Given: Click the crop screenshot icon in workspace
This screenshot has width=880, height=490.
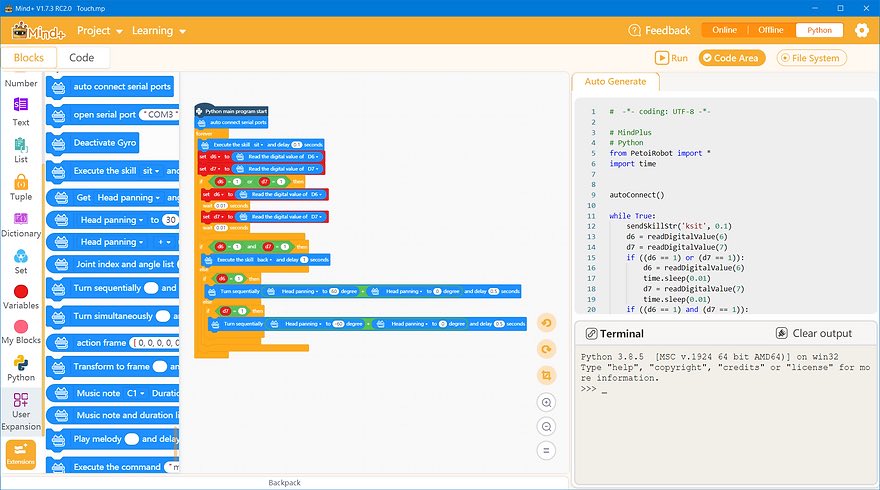Looking at the screenshot, I should pos(546,375).
